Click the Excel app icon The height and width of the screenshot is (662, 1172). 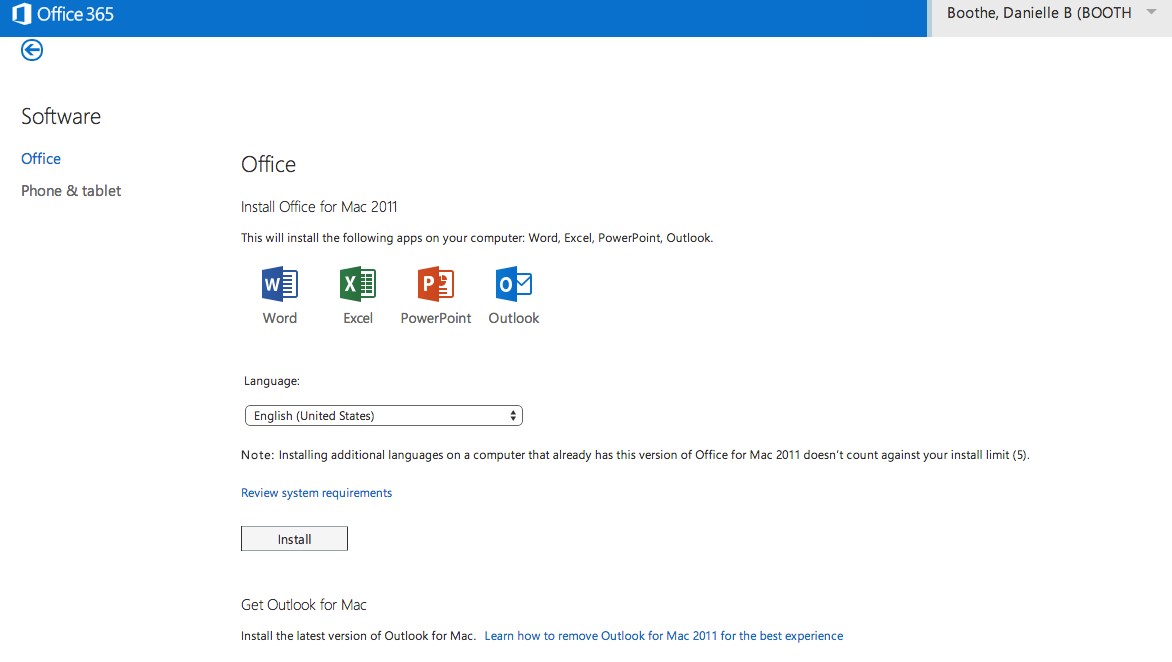[357, 284]
